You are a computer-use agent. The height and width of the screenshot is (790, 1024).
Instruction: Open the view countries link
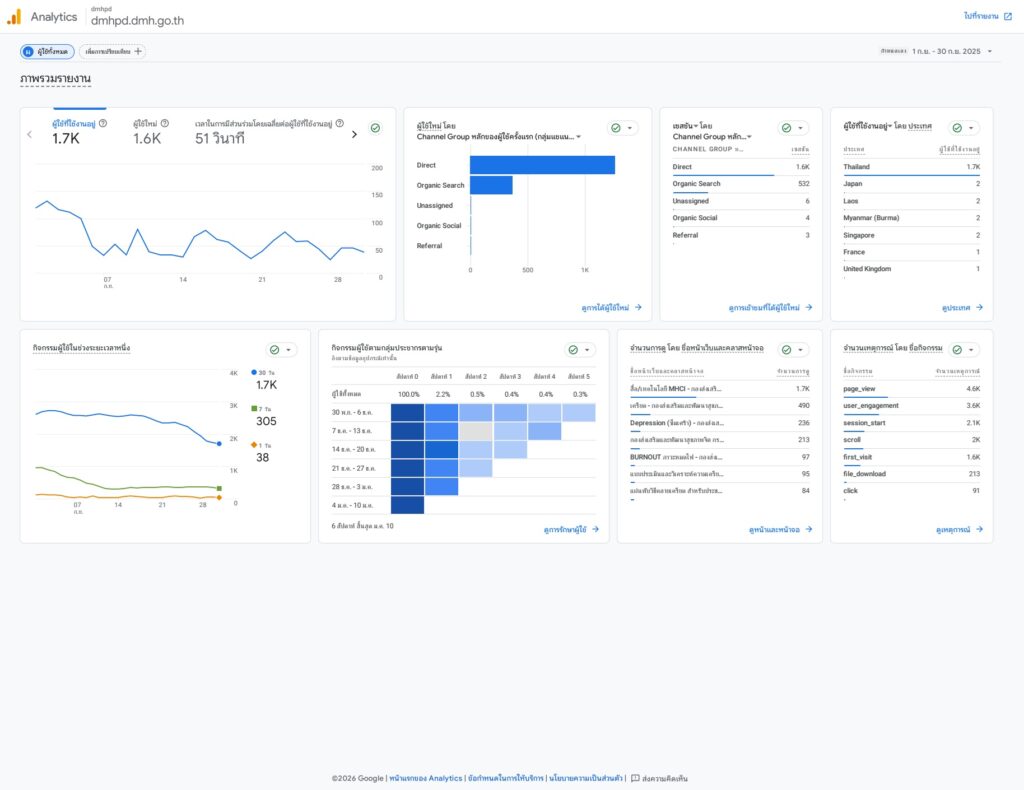962,308
